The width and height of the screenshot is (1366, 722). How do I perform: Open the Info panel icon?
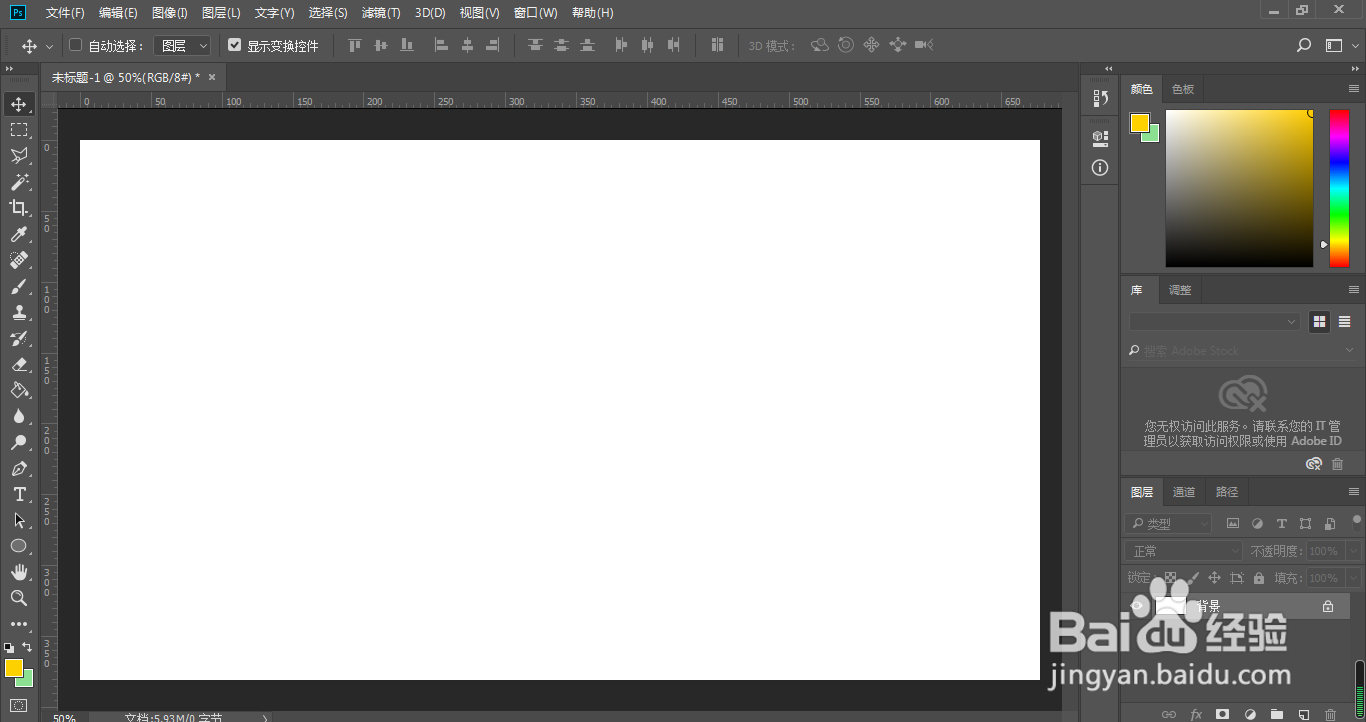1100,168
